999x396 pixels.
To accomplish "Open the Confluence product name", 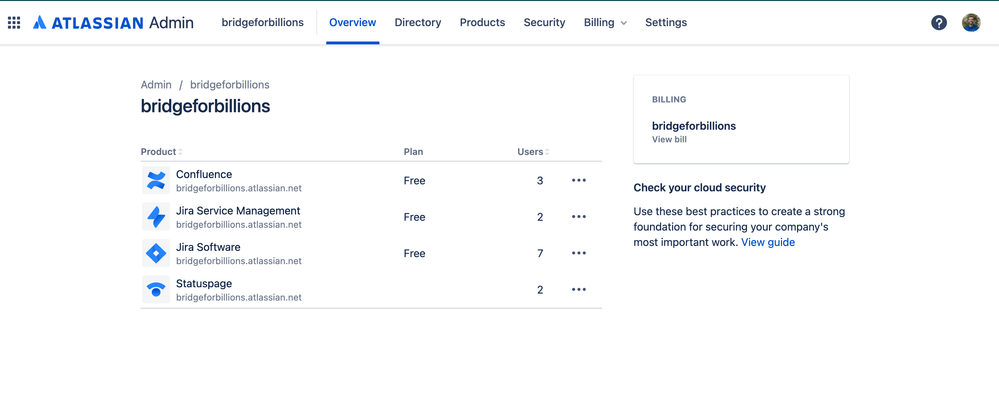I will 204,174.
